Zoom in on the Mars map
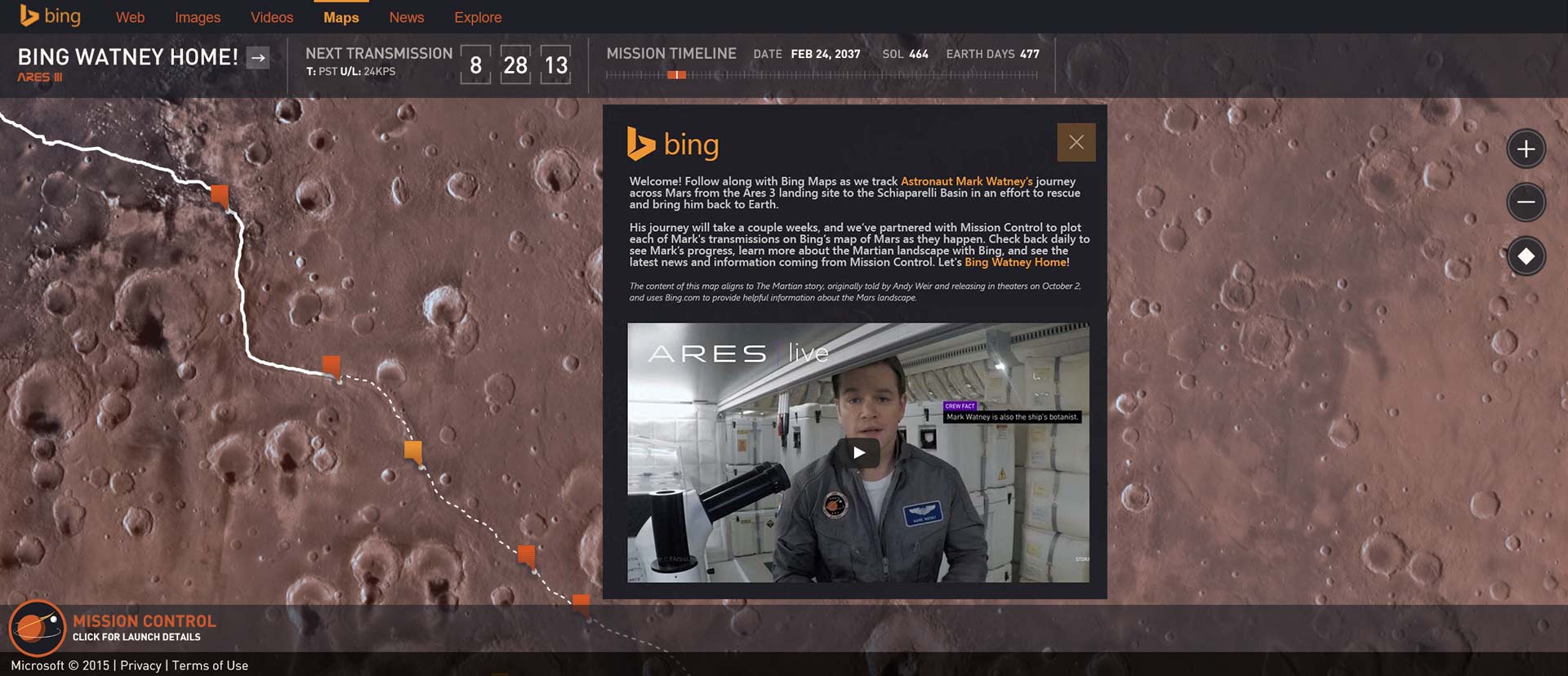Image resolution: width=1568 pixels, height=676 pixels. pyautogui.click(x=1526, y=149)
